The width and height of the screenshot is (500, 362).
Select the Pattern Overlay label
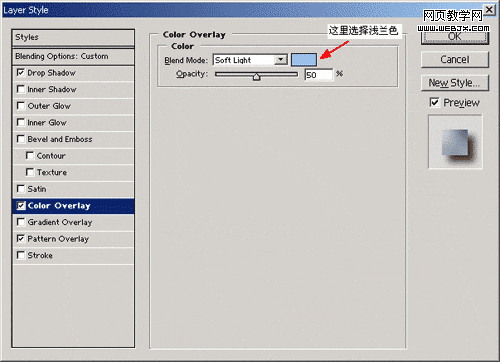click(x=58, y=239)
